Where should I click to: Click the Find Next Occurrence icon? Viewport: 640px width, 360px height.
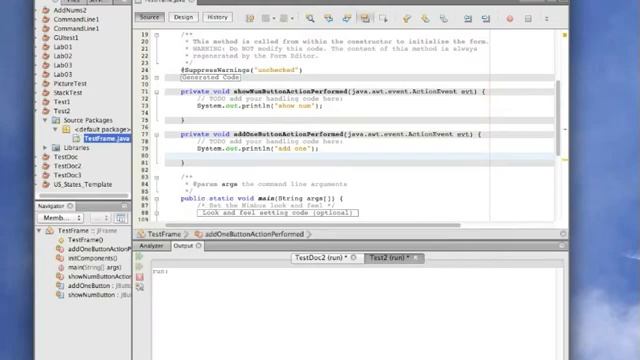tap(347, 18)
